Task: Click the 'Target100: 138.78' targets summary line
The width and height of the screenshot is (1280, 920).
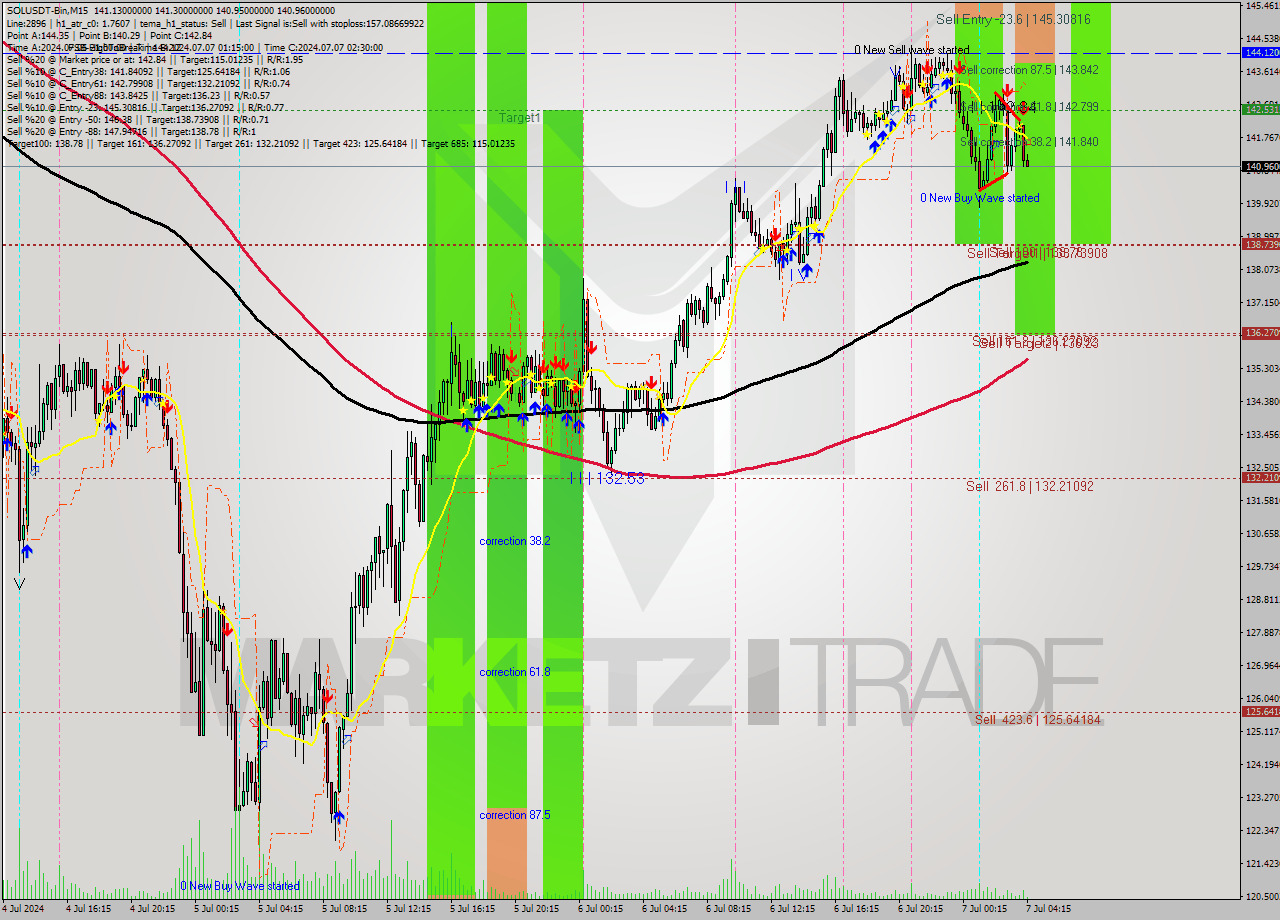Action: [260, 144]
